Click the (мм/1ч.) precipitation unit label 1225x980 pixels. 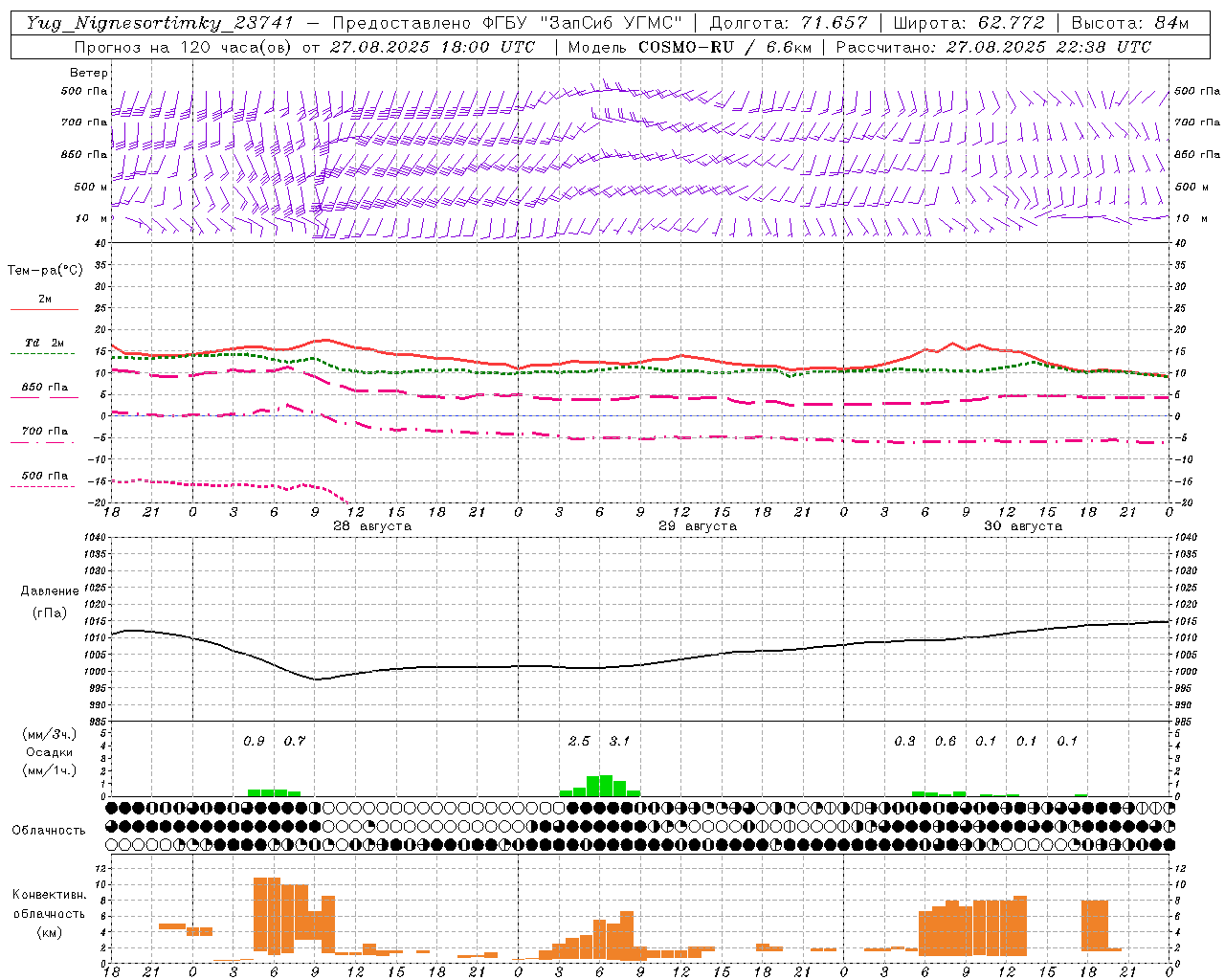49,770
